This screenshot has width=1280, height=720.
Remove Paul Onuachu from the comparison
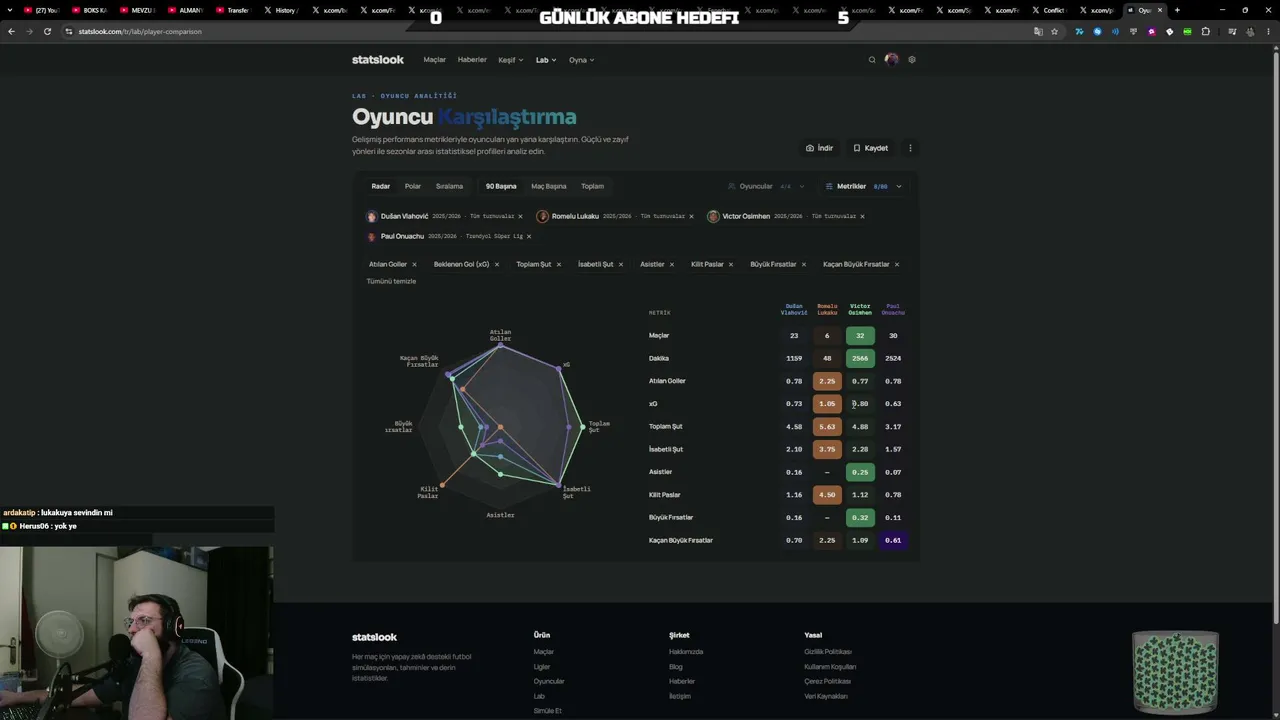tap(529, 237)
